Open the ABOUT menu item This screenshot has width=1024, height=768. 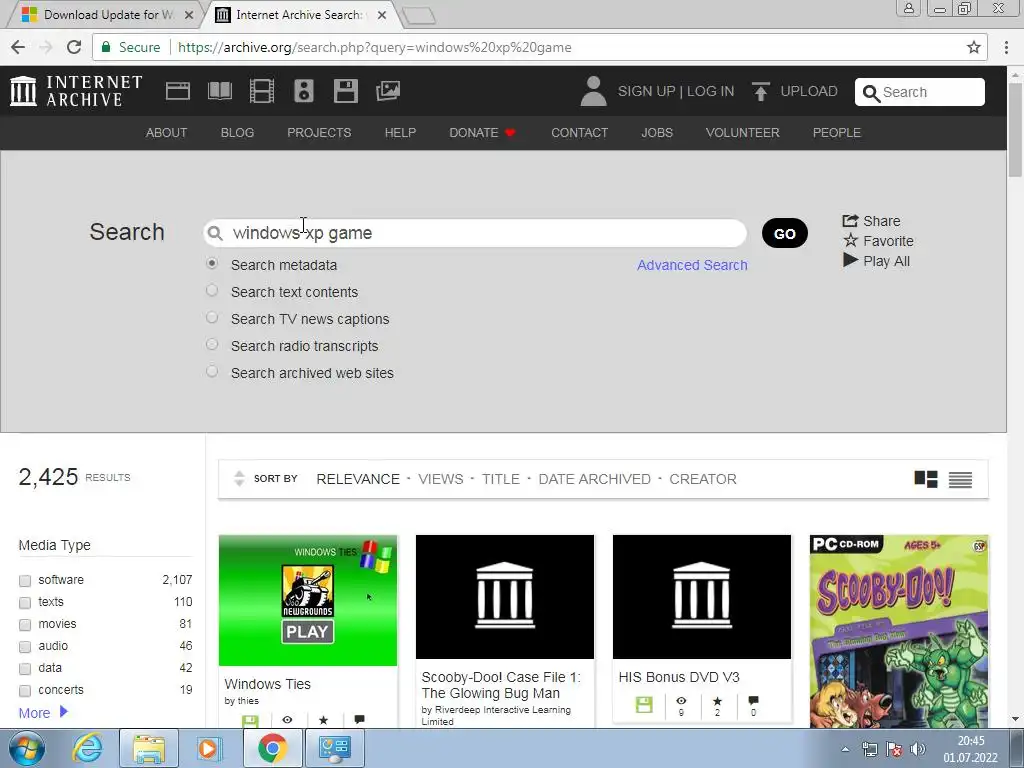pos(167,133)
